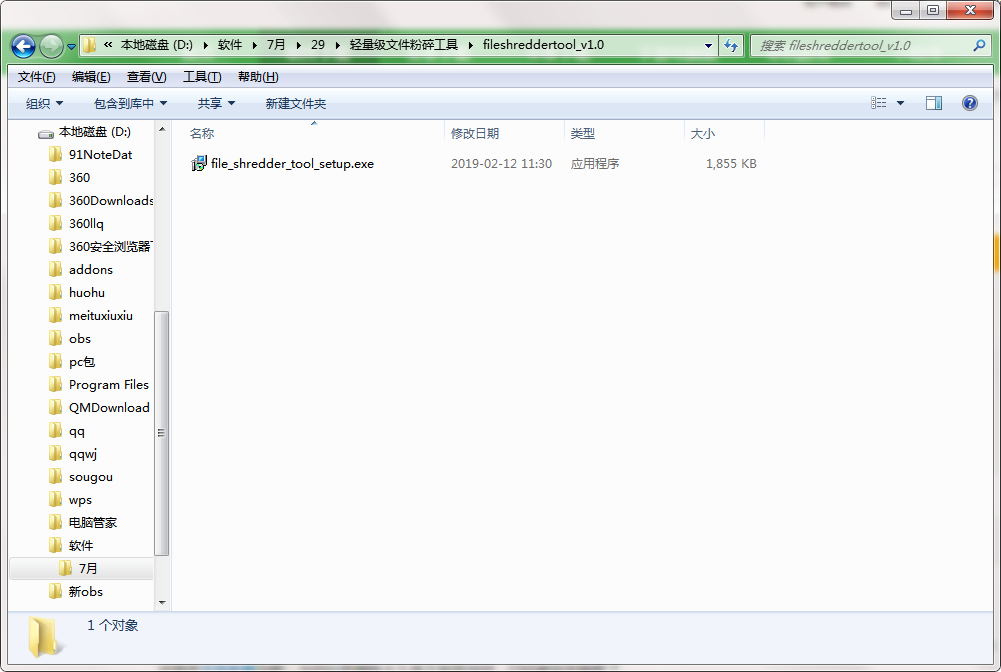Sort by the 修改日期 column header
1001x672 pixels.
coord(504,133)
